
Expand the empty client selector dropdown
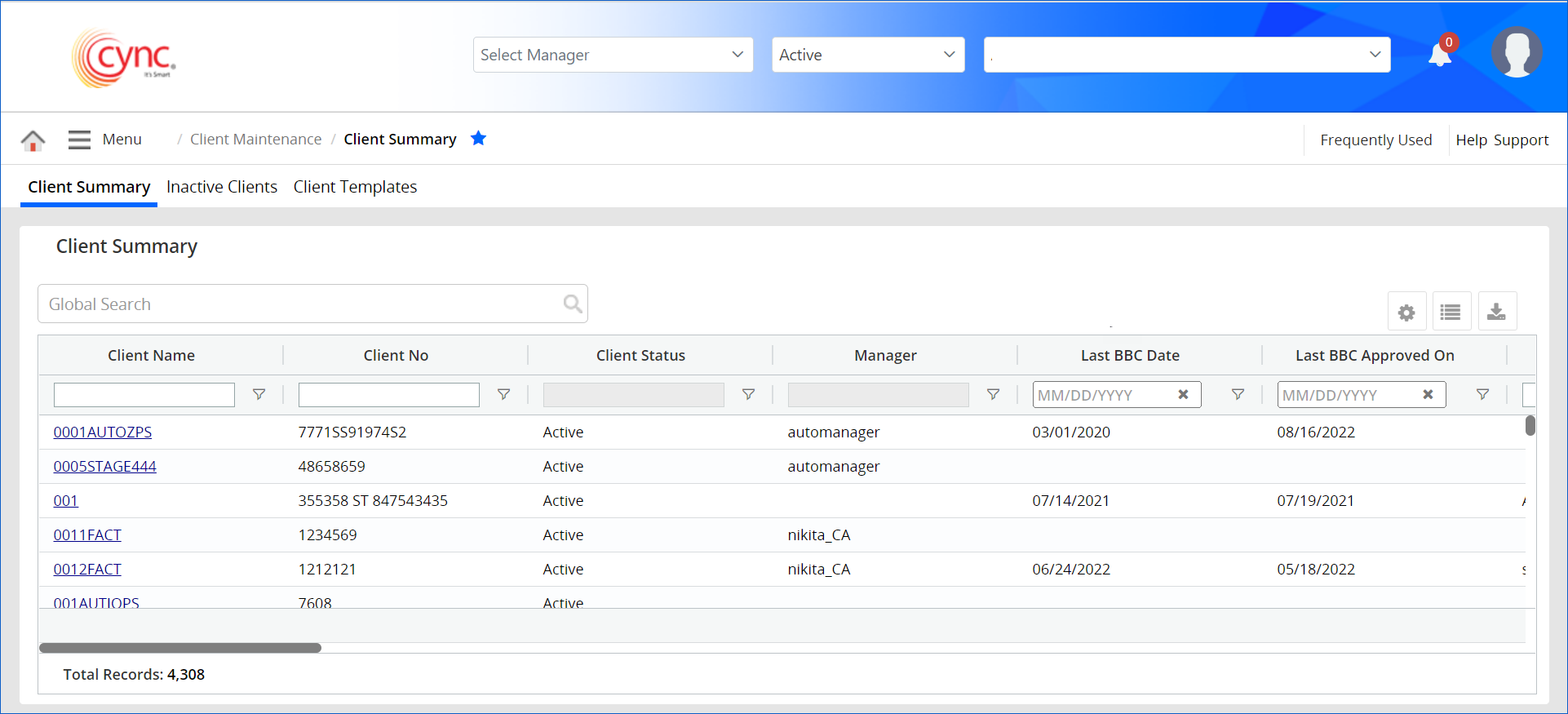(x=1186, y=55)
